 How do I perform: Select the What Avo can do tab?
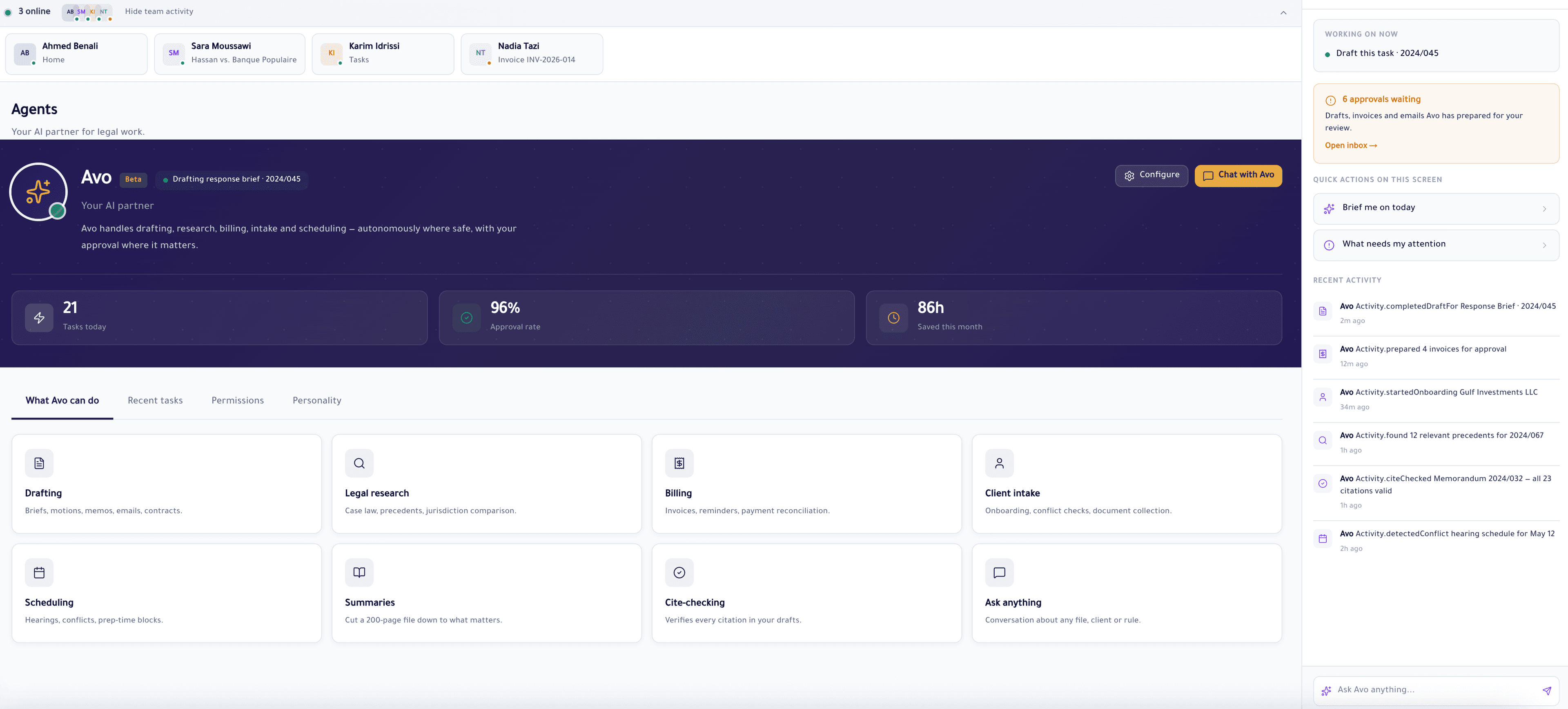tap(62, 401)
